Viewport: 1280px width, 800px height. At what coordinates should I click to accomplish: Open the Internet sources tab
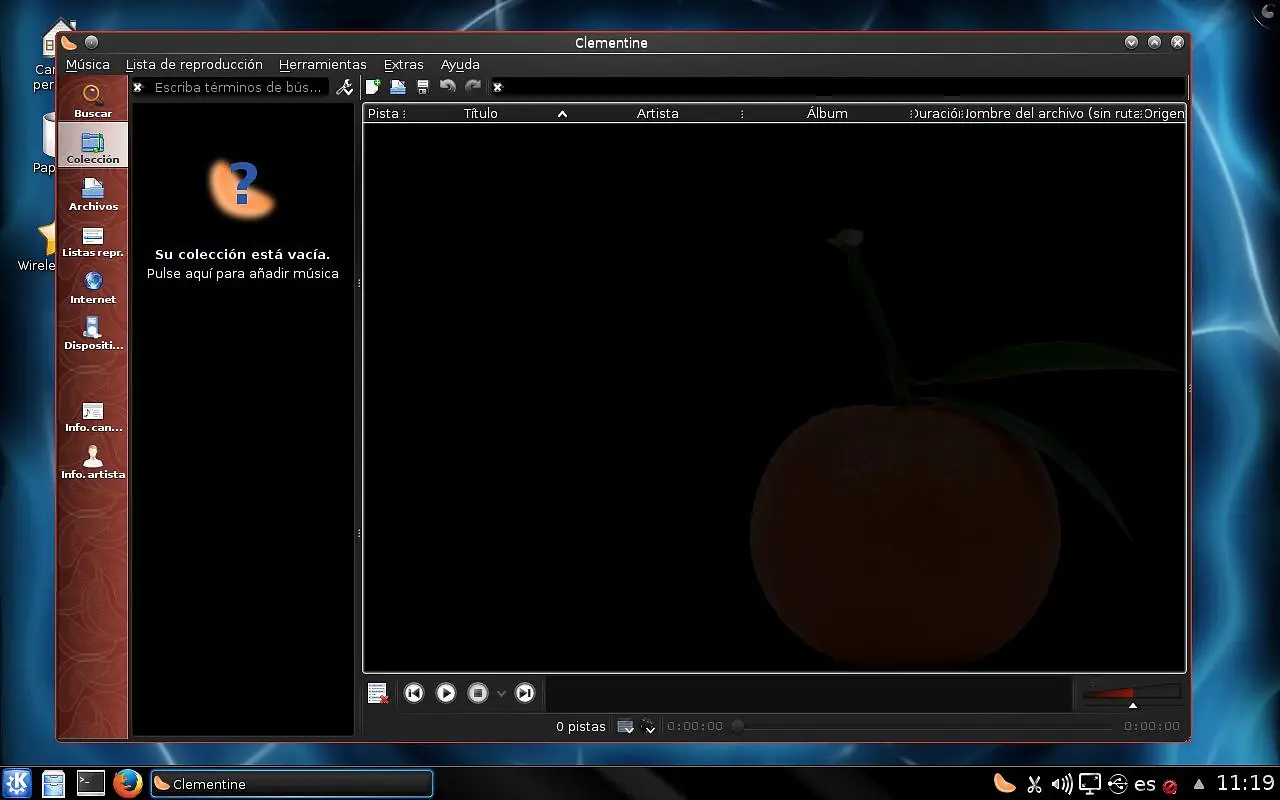point(93,287)
